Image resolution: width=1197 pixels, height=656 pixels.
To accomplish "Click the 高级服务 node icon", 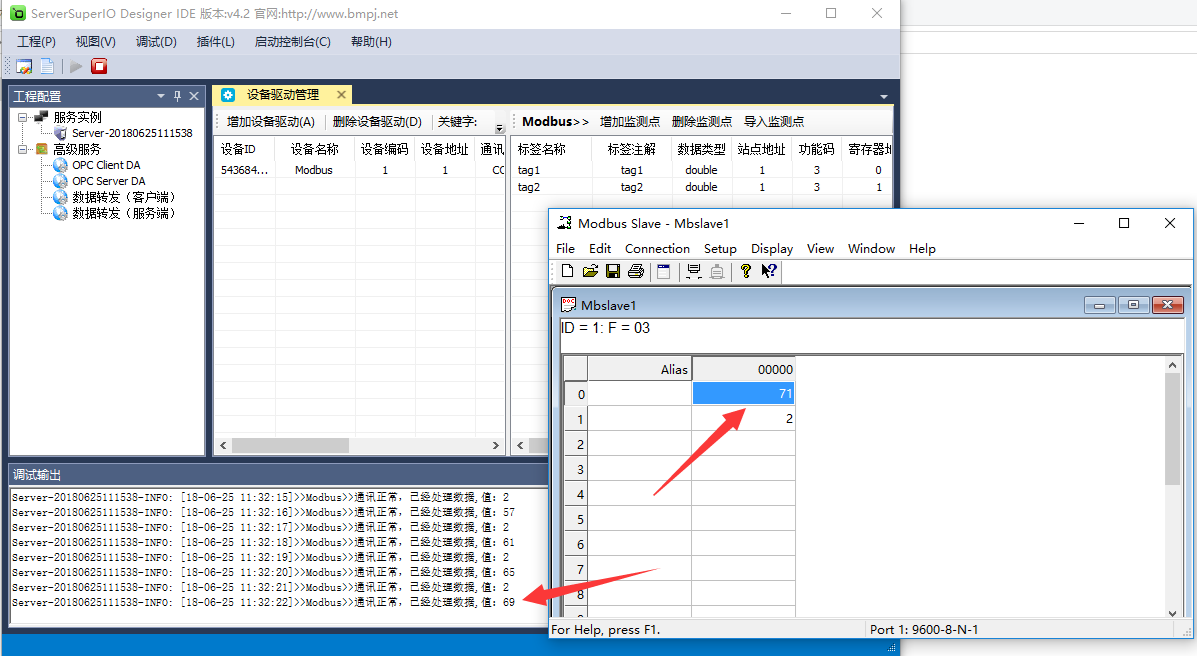I will pyautogui.click(x=42, y=149).
